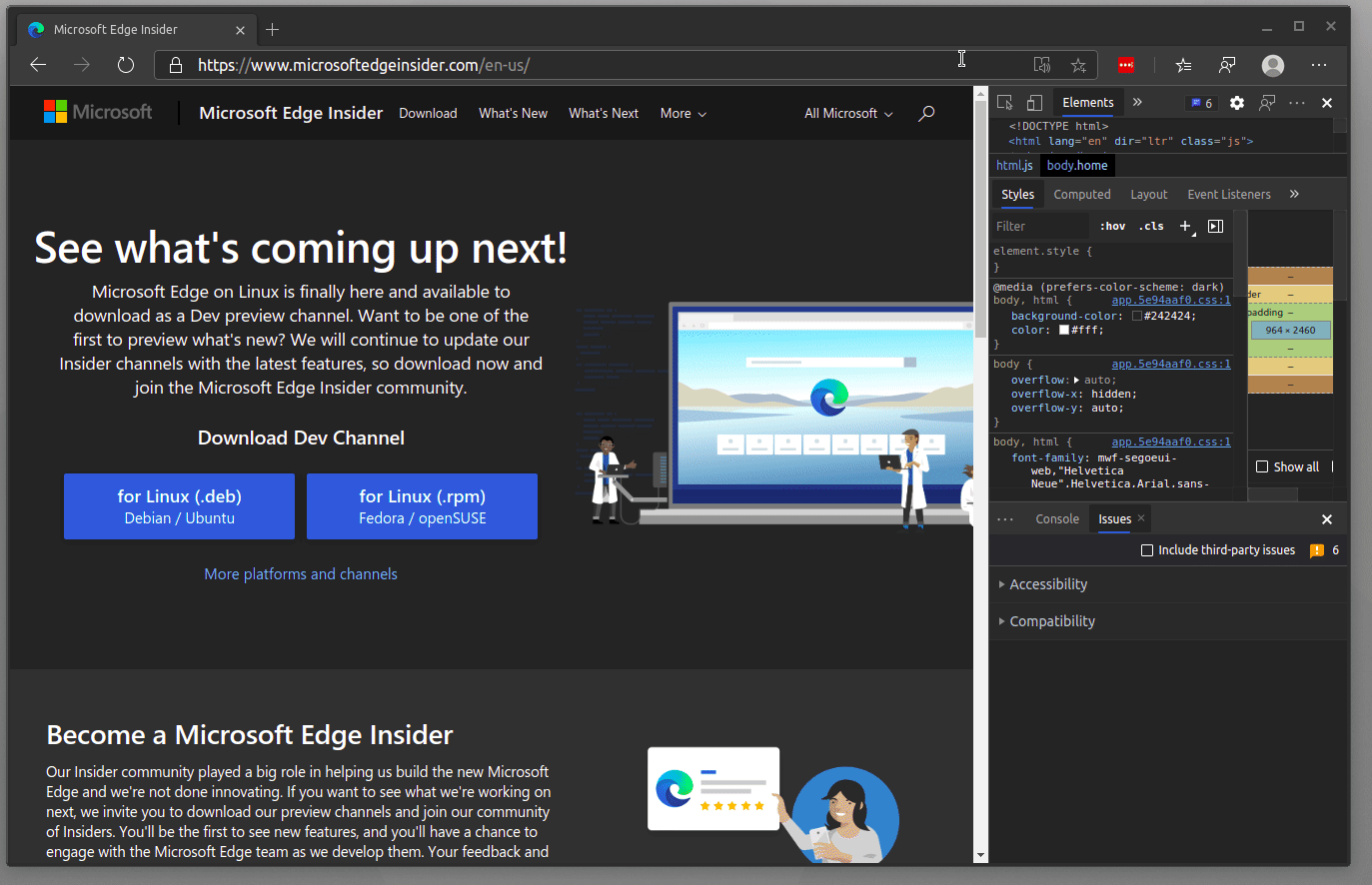This screenshot has width=1372, height=885.
Task: Toggle the :hov element state button
Action: 1112,227
